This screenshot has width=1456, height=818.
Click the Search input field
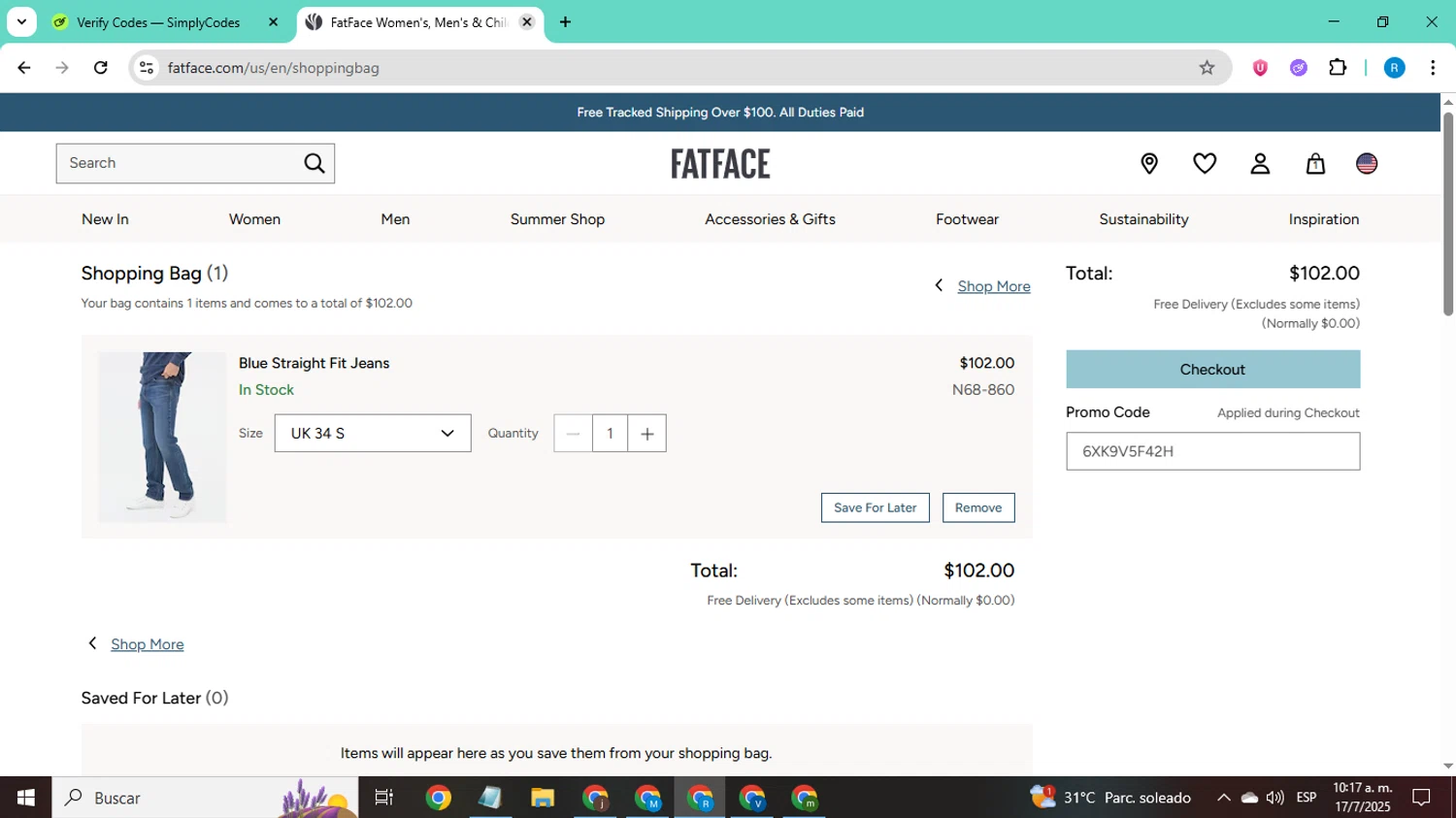tap(180, 163)
